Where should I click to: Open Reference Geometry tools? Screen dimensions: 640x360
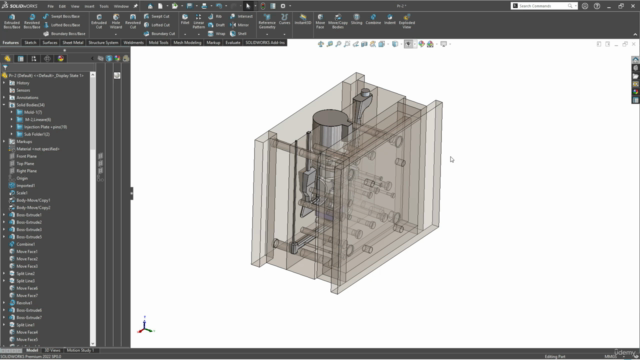(x=267, y=21)
